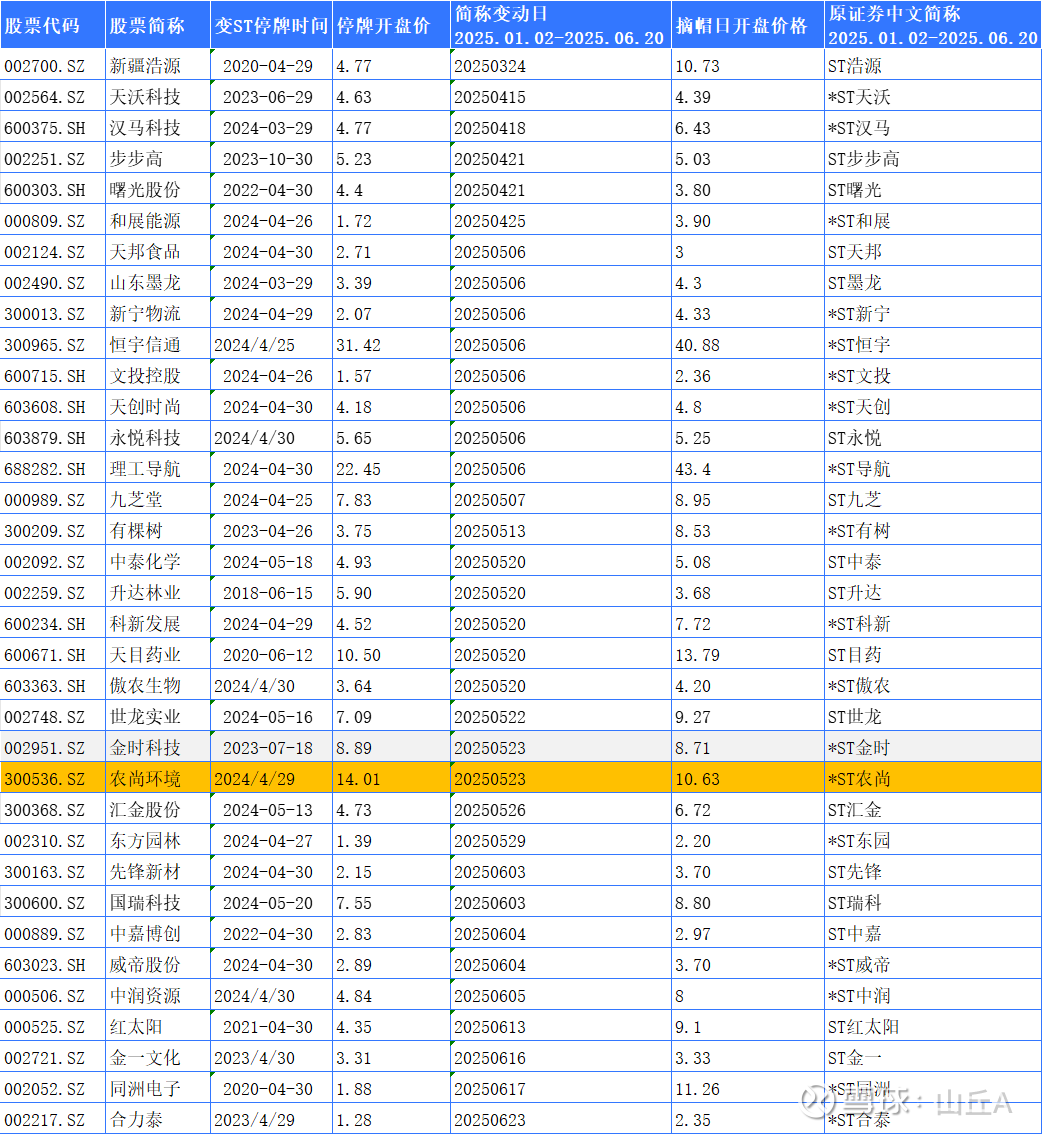
Task: Select the 汇金股份 cell
Action: coord(158,810)
